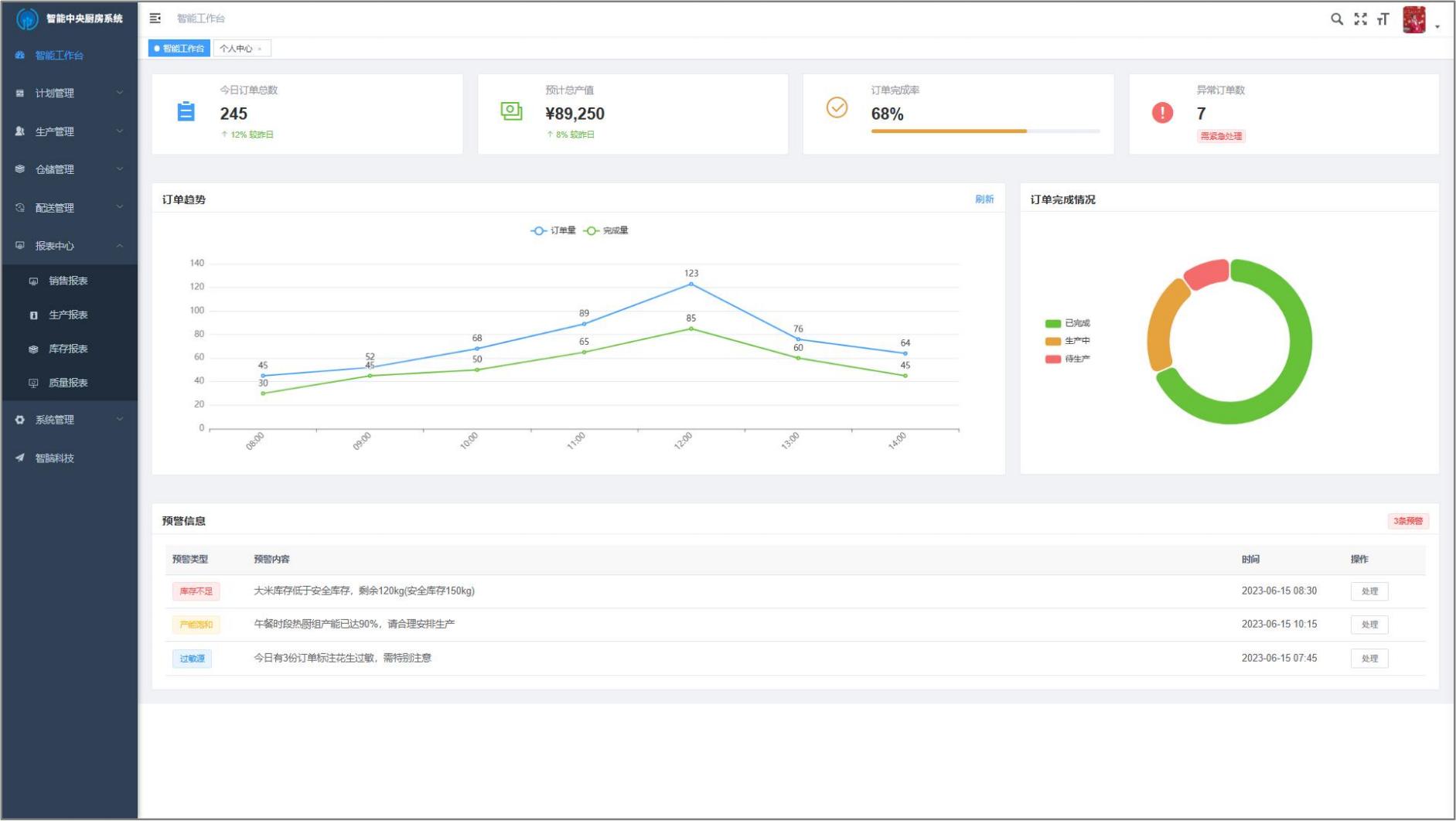The image size is (1456, 821).
Task: Expand the 仓储管理 sidebar menu
Action: [70, 169]
